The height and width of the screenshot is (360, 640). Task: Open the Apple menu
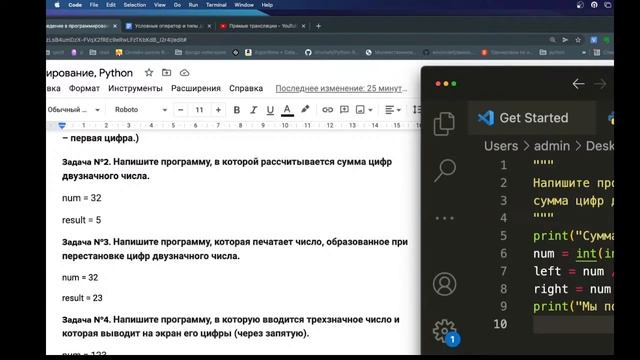pyautogui.click(x=57, y=5)
